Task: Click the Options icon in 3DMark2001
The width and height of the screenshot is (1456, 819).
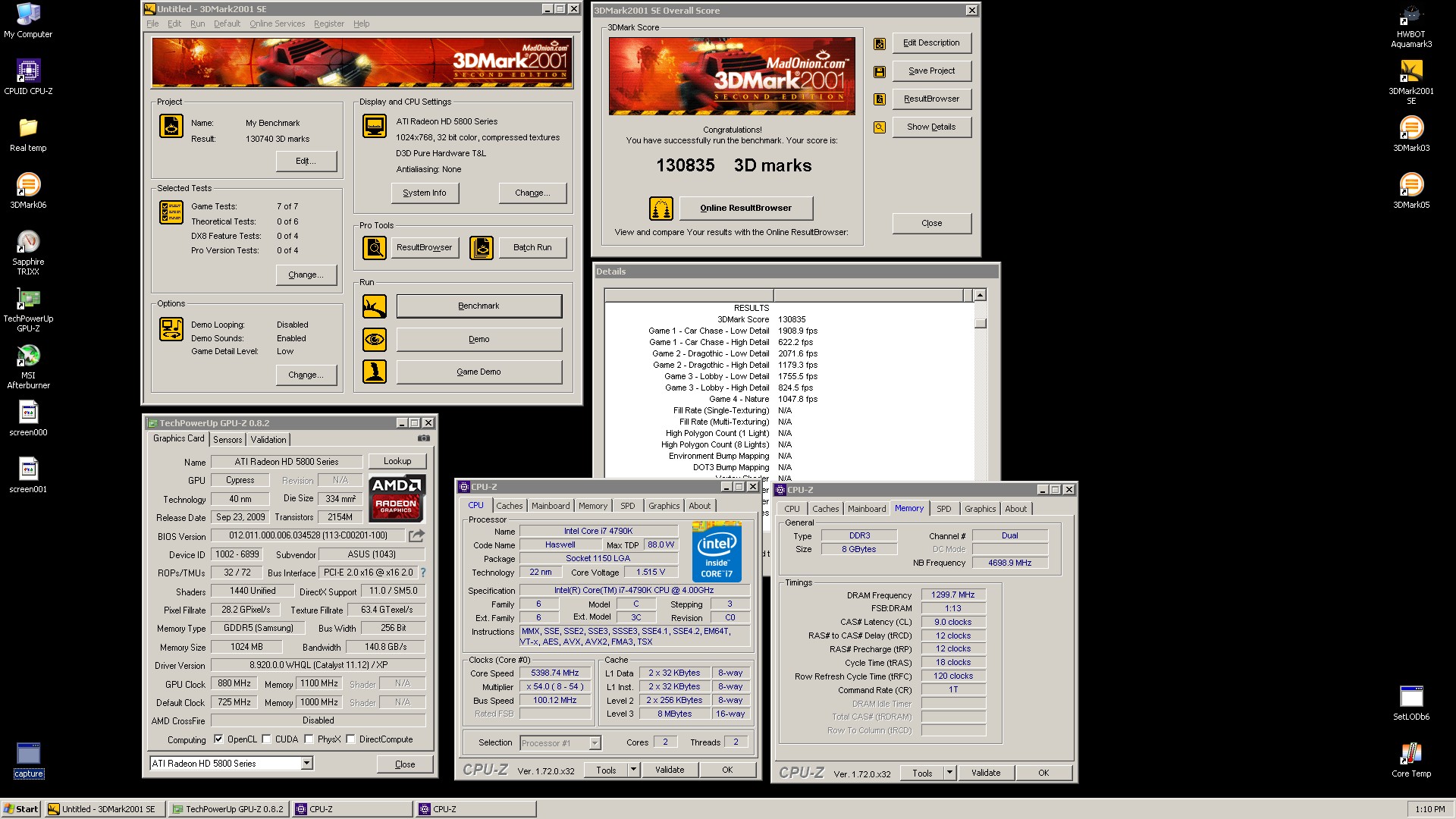Action: (x=171, y=329)
